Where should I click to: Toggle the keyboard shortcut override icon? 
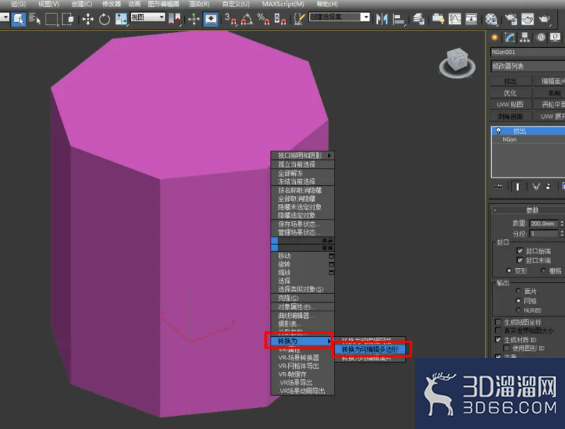tap(211, 19)
